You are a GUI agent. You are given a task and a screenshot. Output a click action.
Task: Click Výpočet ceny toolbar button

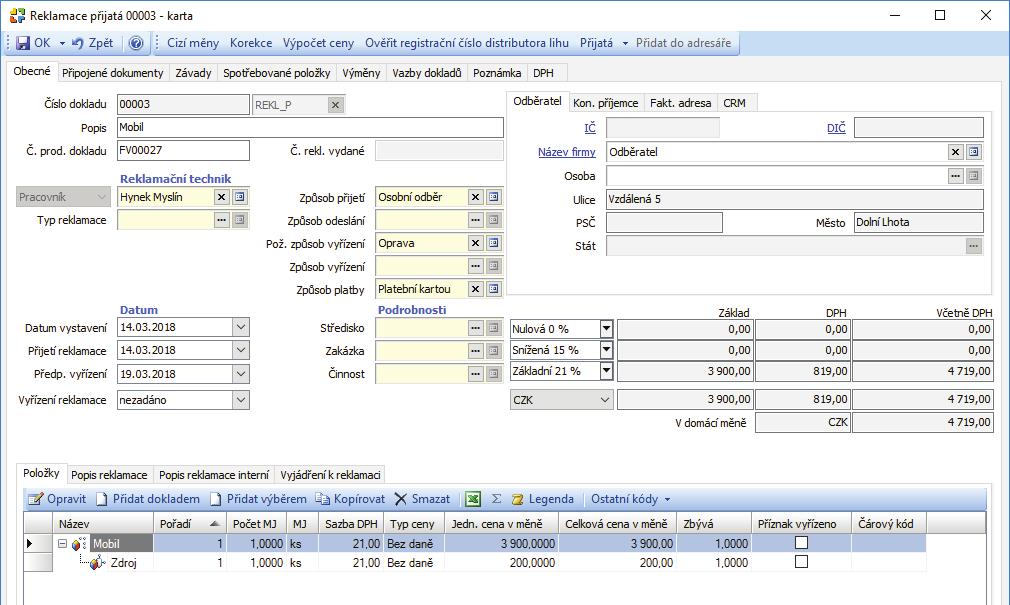pos(318,43)
